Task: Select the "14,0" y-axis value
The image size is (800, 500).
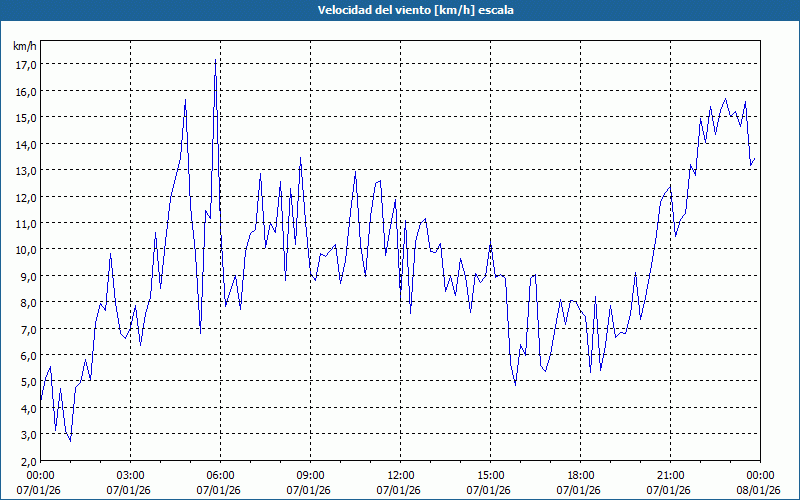Action: click(26, 144)
